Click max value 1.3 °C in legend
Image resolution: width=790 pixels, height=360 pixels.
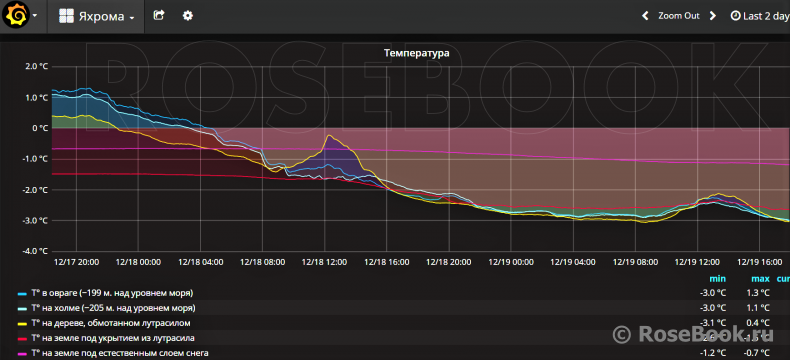point(758,293)
